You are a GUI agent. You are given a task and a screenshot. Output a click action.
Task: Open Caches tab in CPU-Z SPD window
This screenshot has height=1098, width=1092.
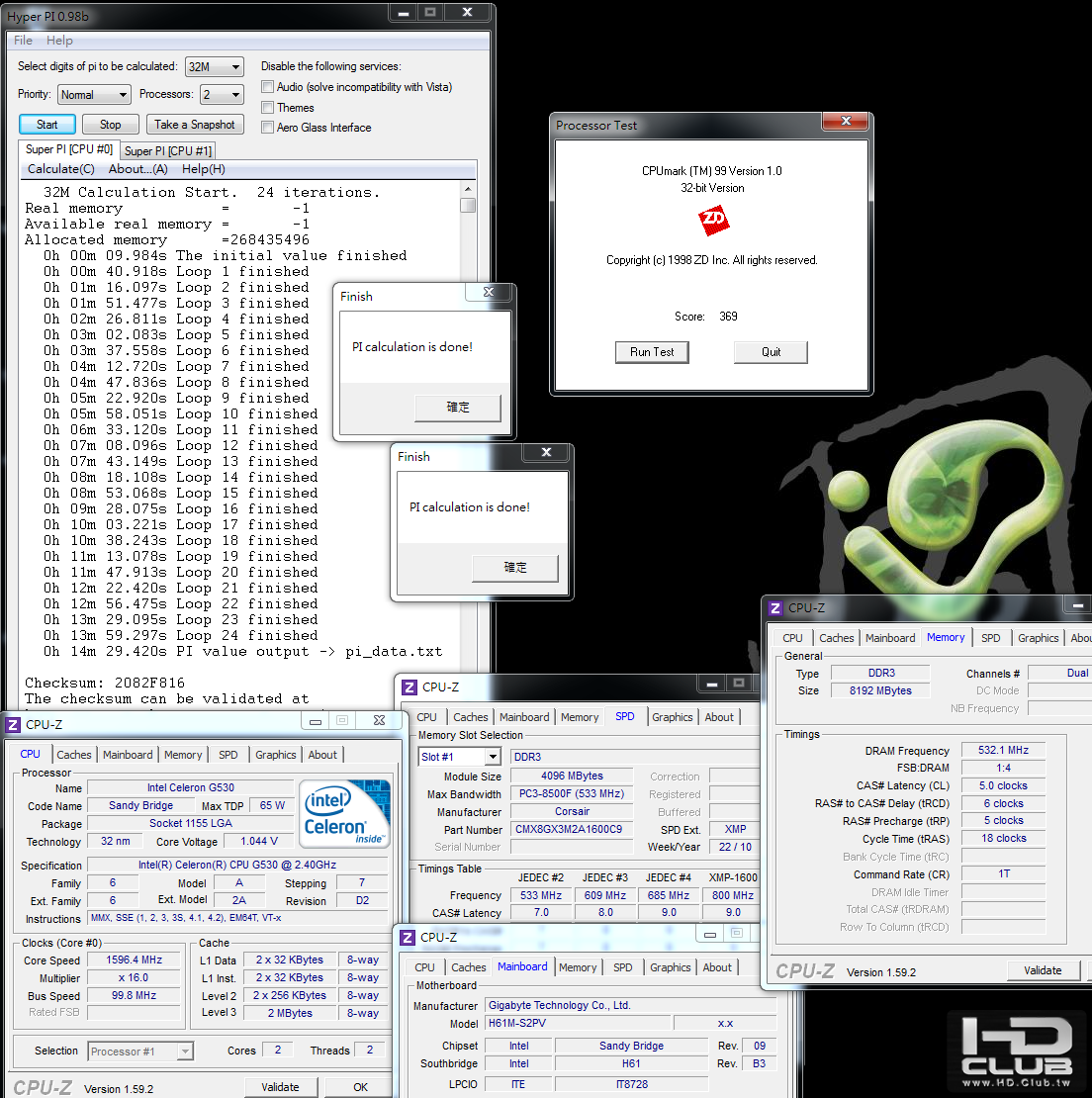point(471,716)
